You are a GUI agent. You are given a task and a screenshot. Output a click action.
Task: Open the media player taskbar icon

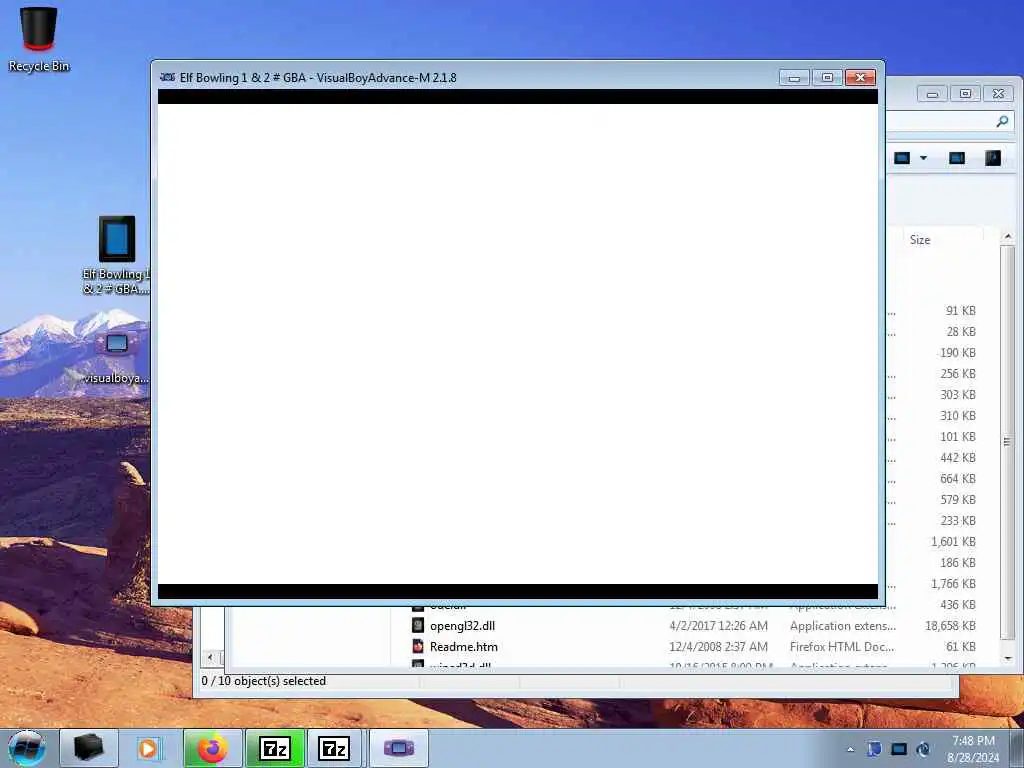pyautogui.click(x=148, y=748)
